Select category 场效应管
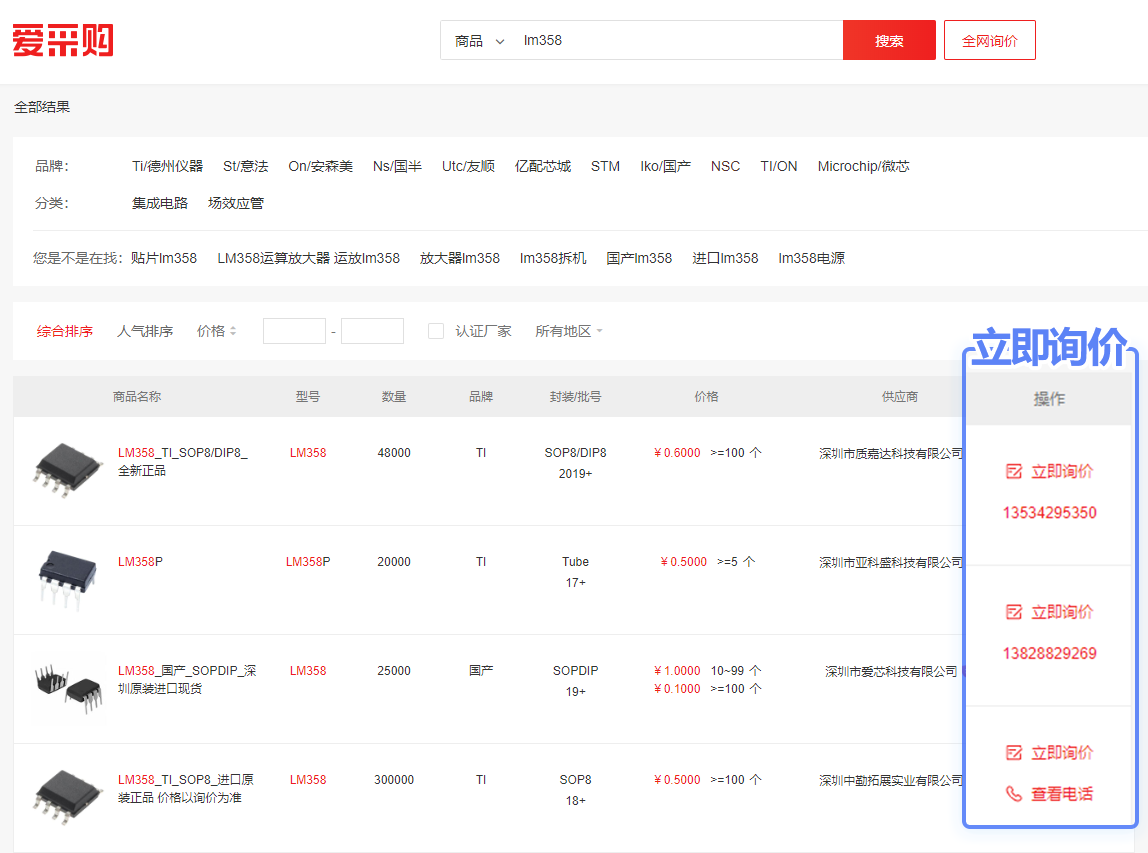The image size is (1148, 853). pos(236,203)
